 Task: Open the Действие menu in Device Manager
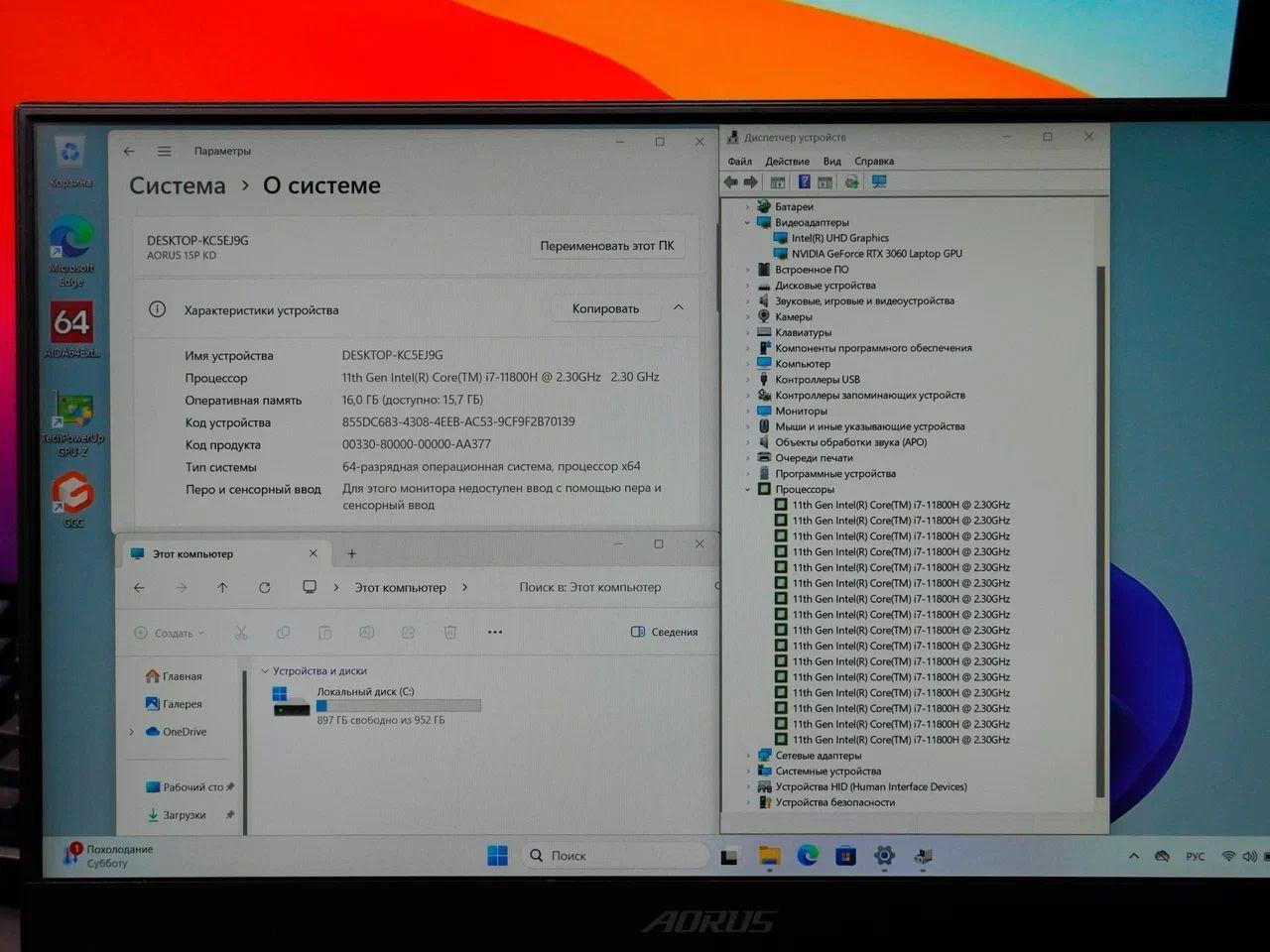(x=788, y=161)
